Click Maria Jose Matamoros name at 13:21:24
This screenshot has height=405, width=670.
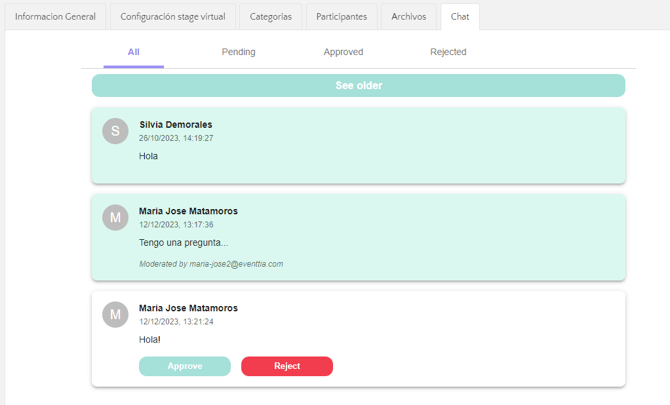click(188, 308)
